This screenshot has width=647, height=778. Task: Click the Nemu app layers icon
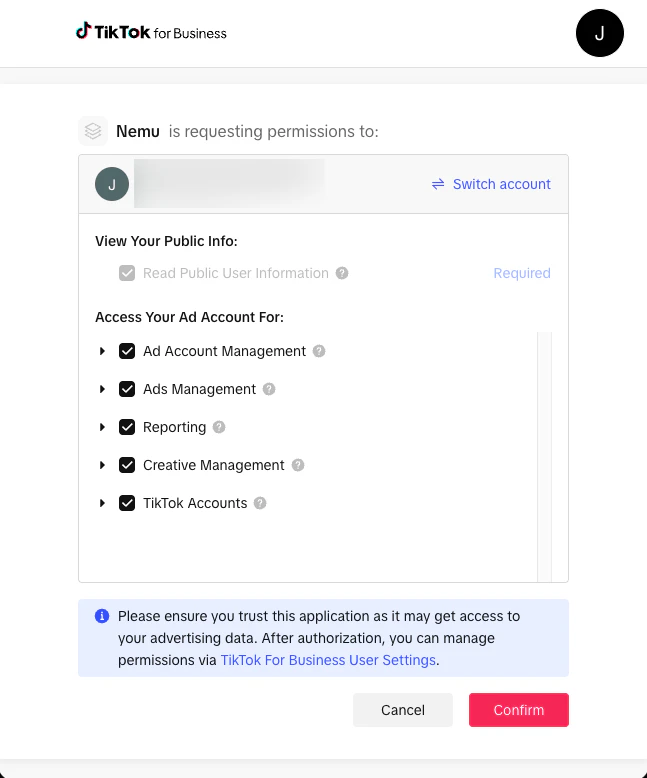pyautogui.click(x=93, y=131)
